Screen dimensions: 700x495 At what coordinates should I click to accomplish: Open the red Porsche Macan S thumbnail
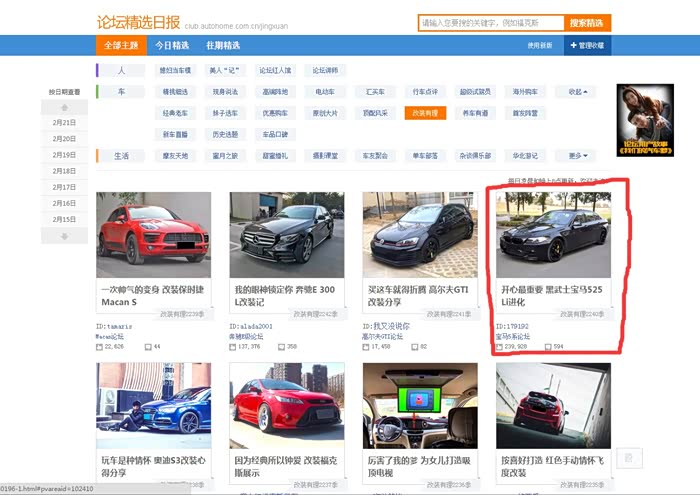point(154,235)
